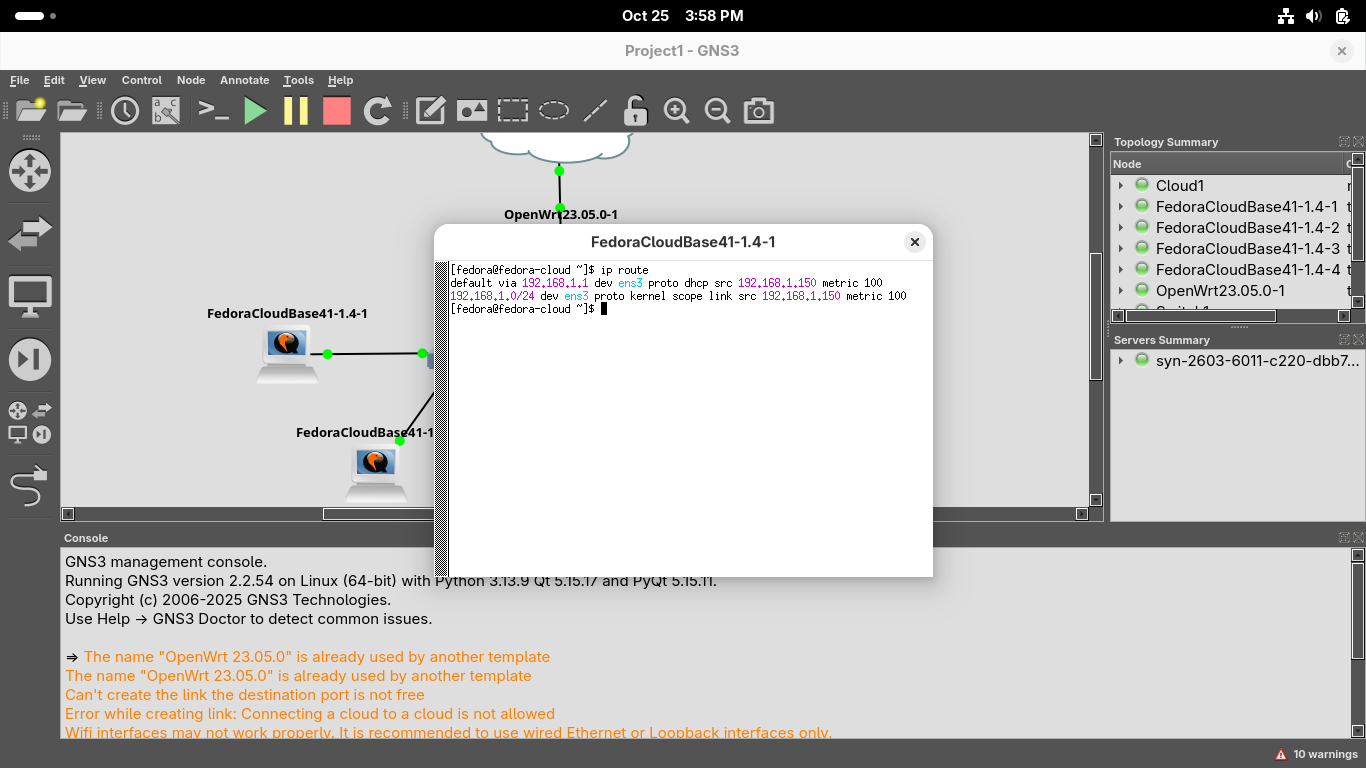The width and height of the screenshot is (1366, 768).
Task: Stop all nodes with the red square icon
Action: pyautogui.click(x=337, y=111)
